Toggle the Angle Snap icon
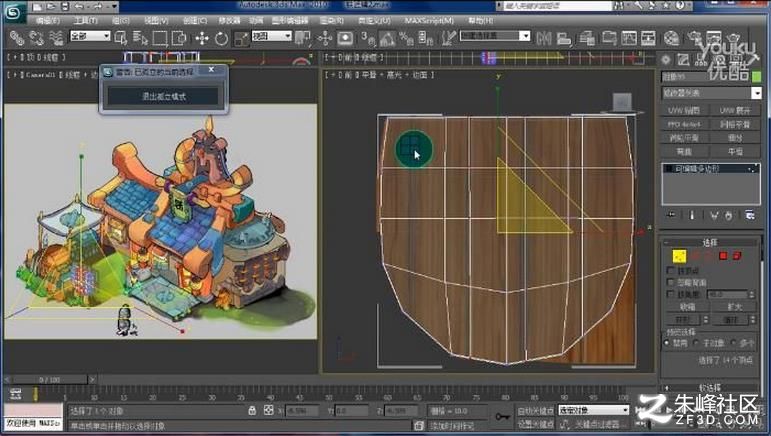 point(387,38)
